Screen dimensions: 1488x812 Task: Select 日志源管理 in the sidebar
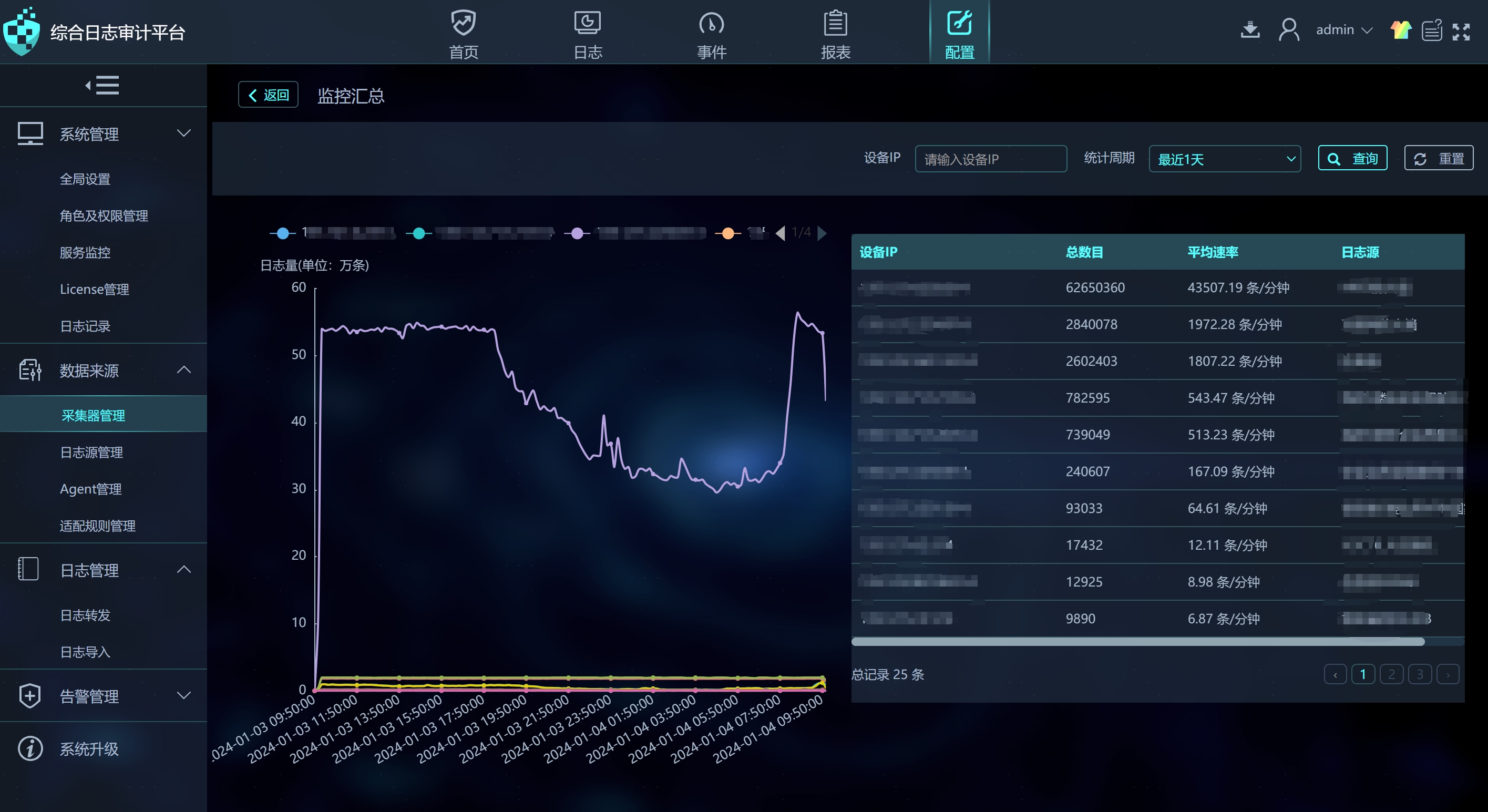tap(91, 452)
